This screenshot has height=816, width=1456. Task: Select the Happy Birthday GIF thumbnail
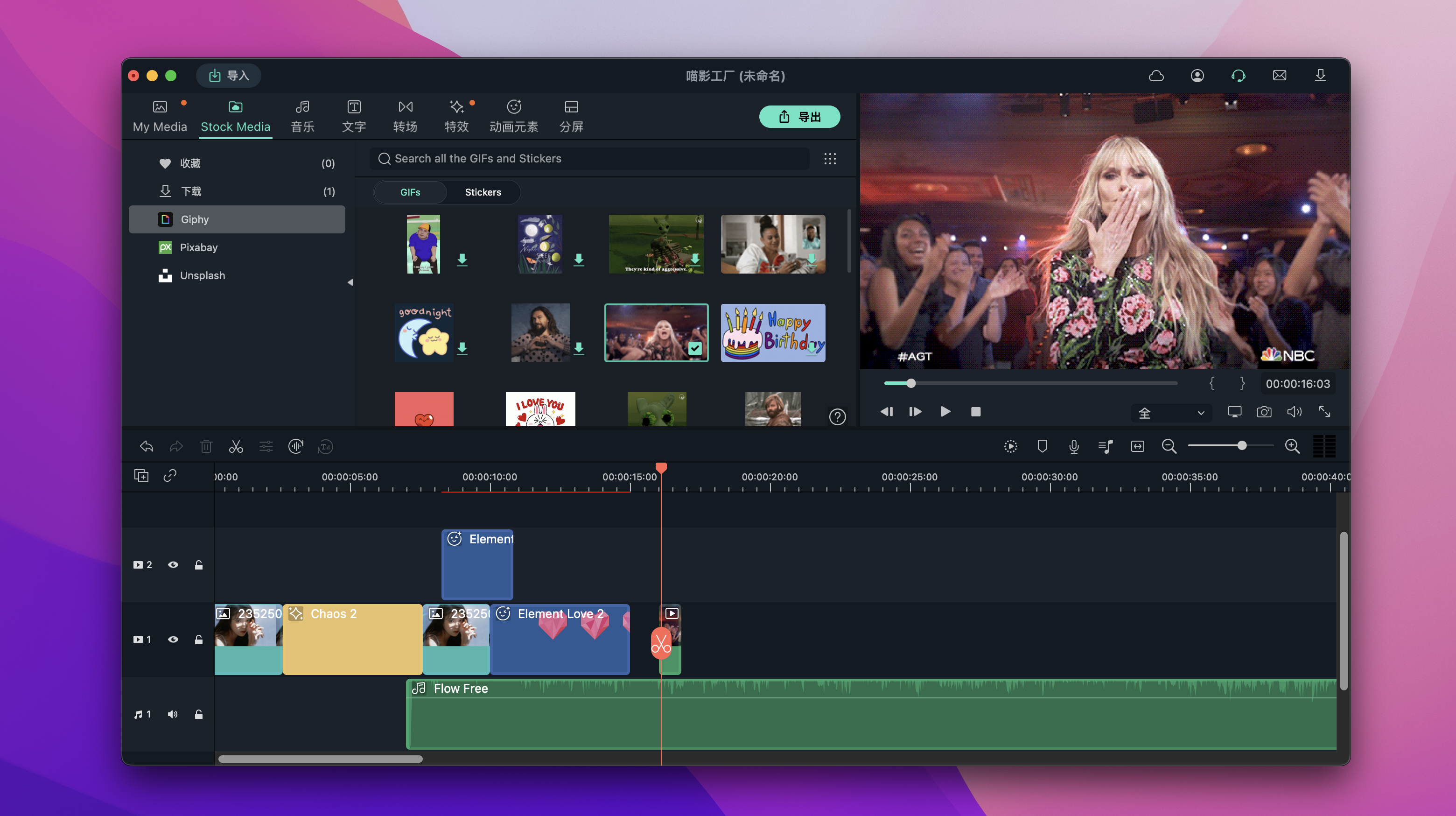point(773,333)
